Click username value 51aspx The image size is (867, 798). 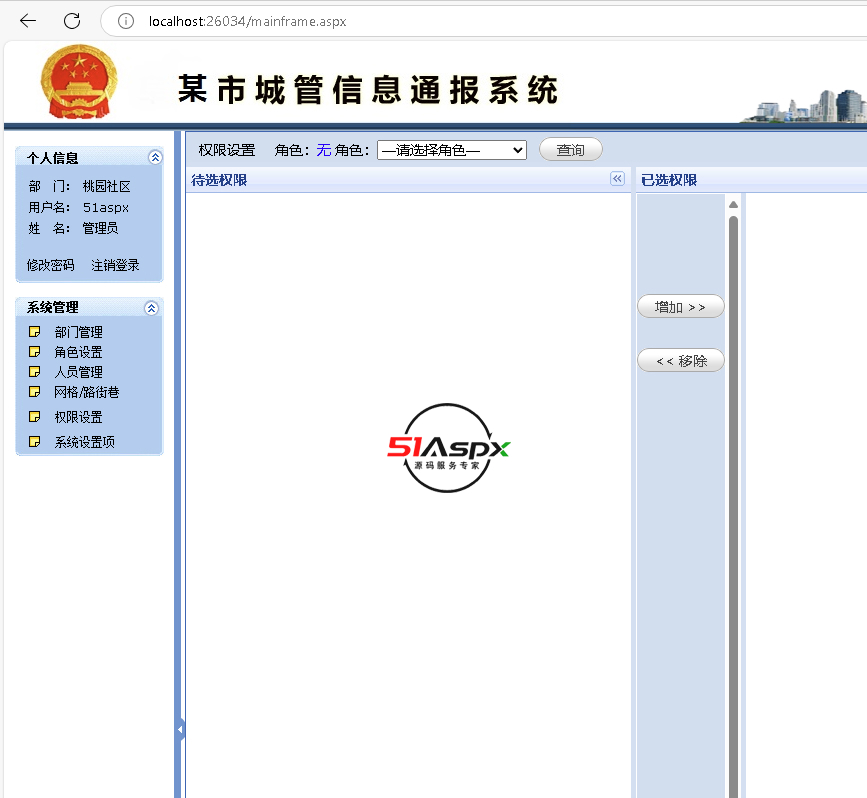(x=106, y=207)
